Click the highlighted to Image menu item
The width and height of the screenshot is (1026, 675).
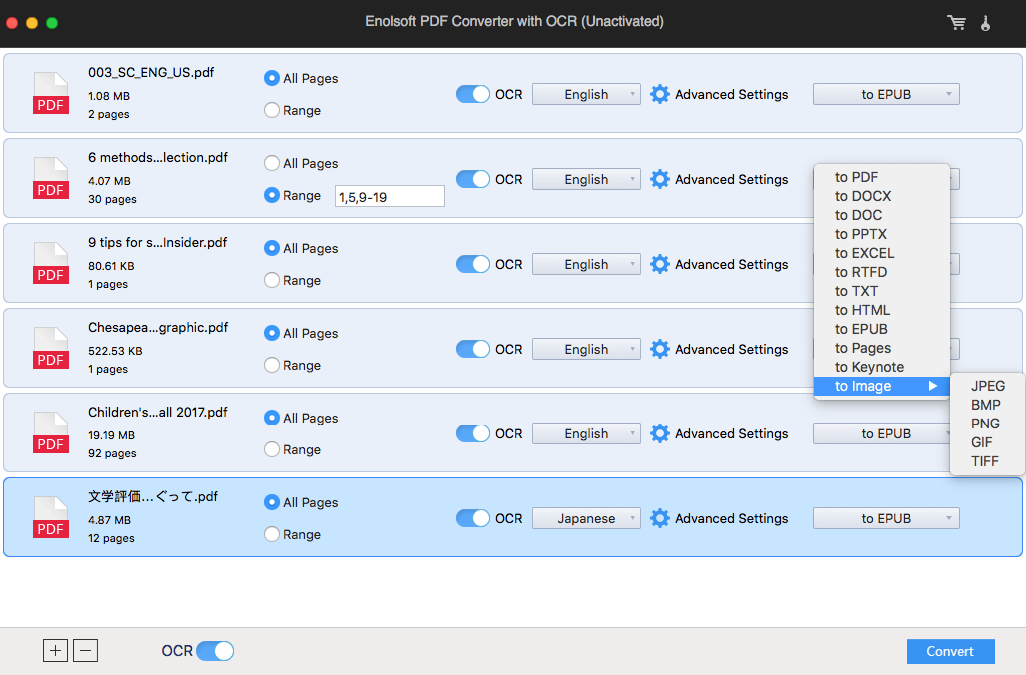pos(881,386)
